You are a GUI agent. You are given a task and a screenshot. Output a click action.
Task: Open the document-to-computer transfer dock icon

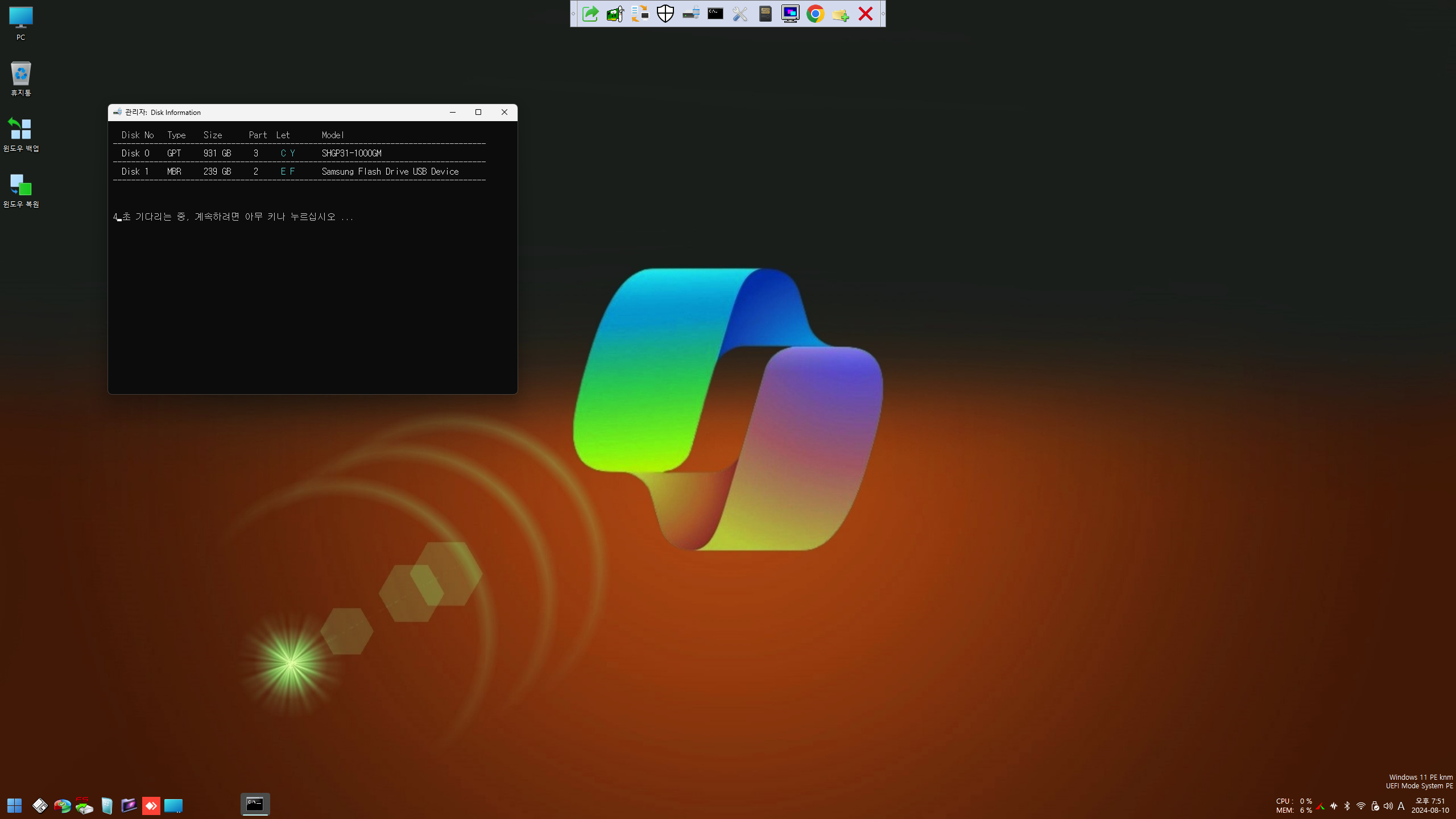click(640, 14)
